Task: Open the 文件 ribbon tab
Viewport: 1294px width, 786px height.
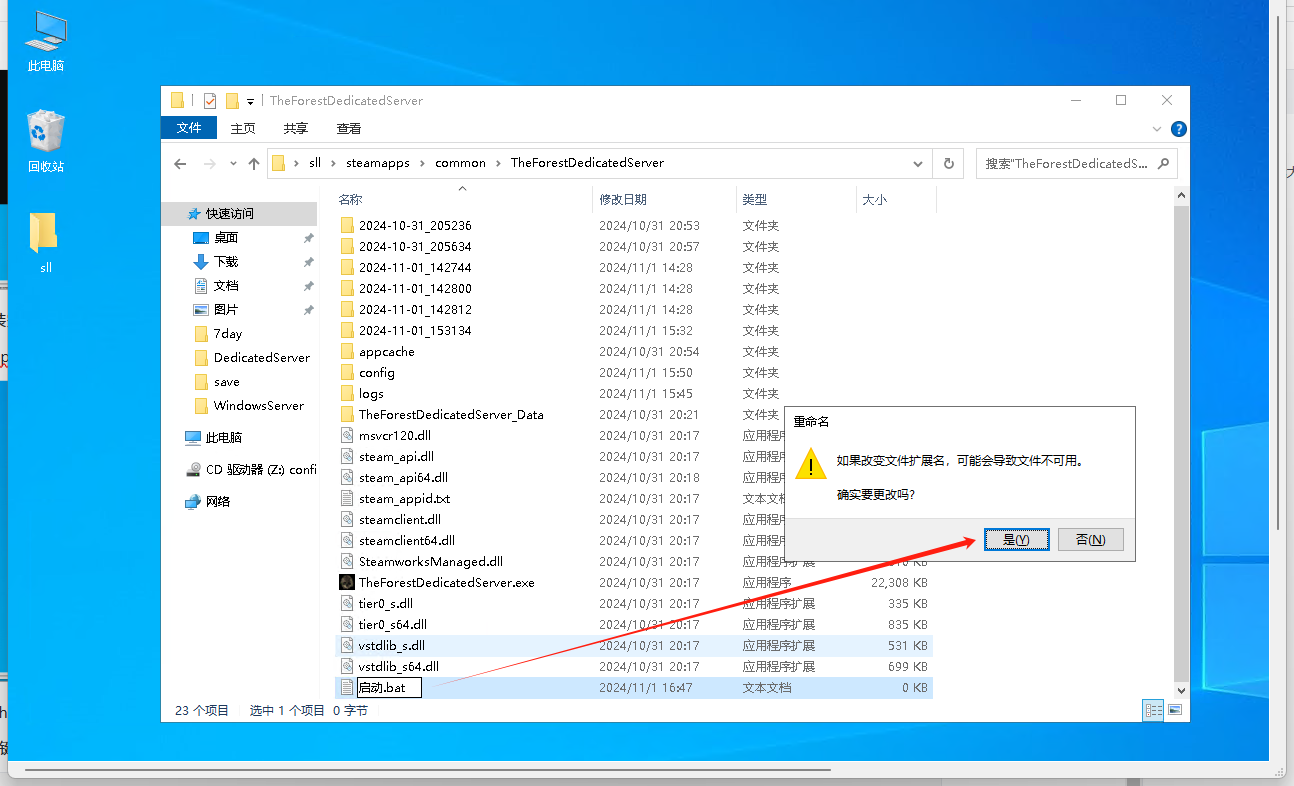Action: (189, 128)
